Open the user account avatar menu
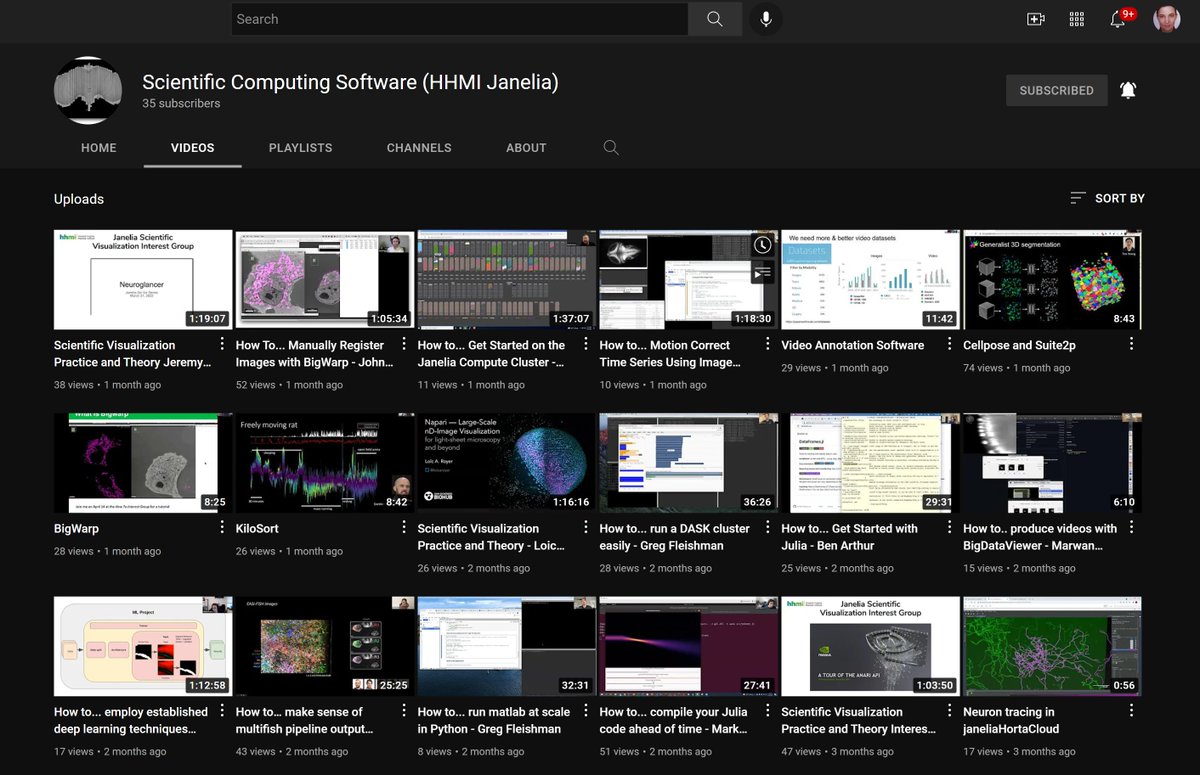 coord(1167,19)
